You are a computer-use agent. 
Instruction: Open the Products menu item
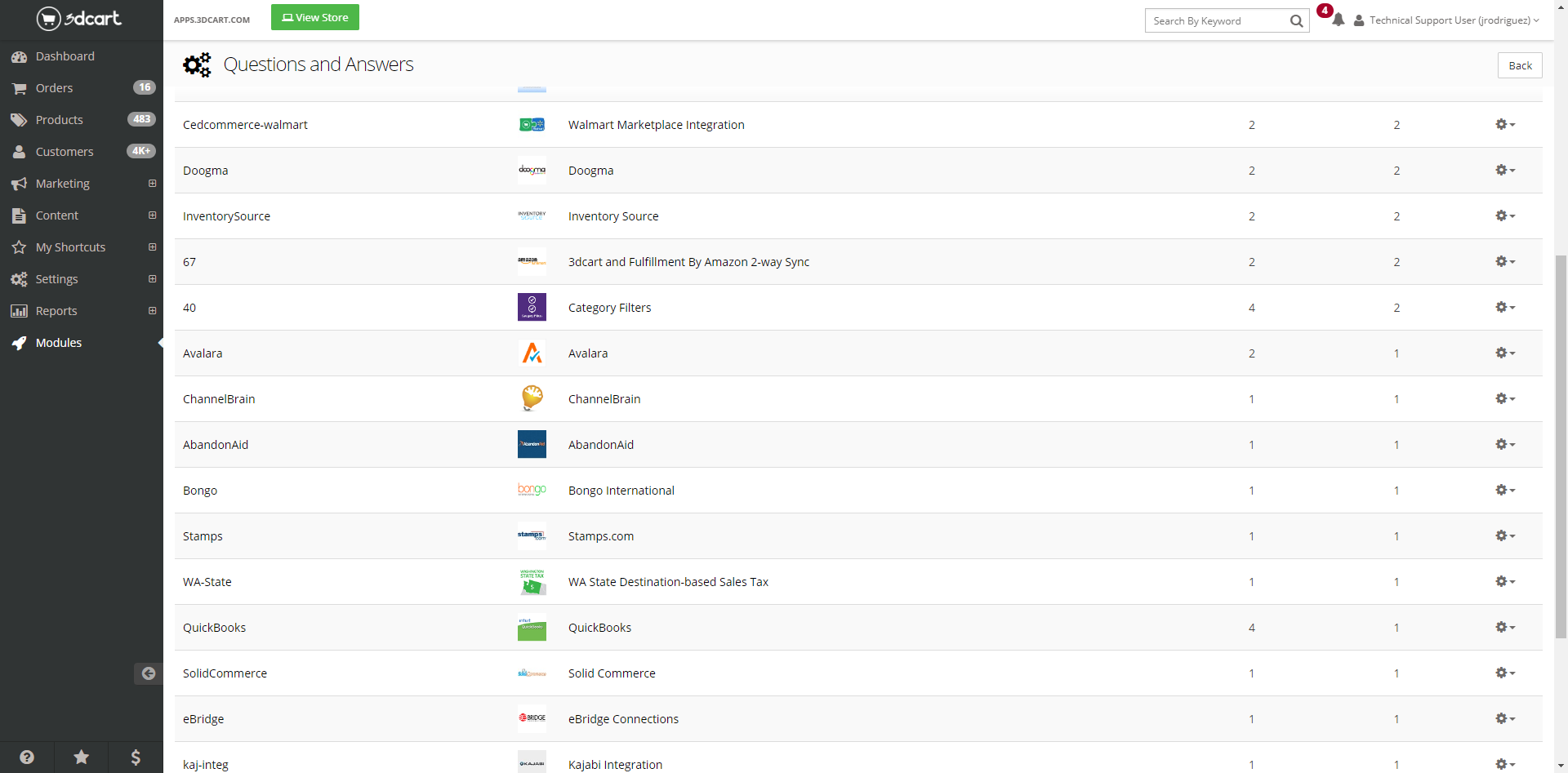point(59,120)
